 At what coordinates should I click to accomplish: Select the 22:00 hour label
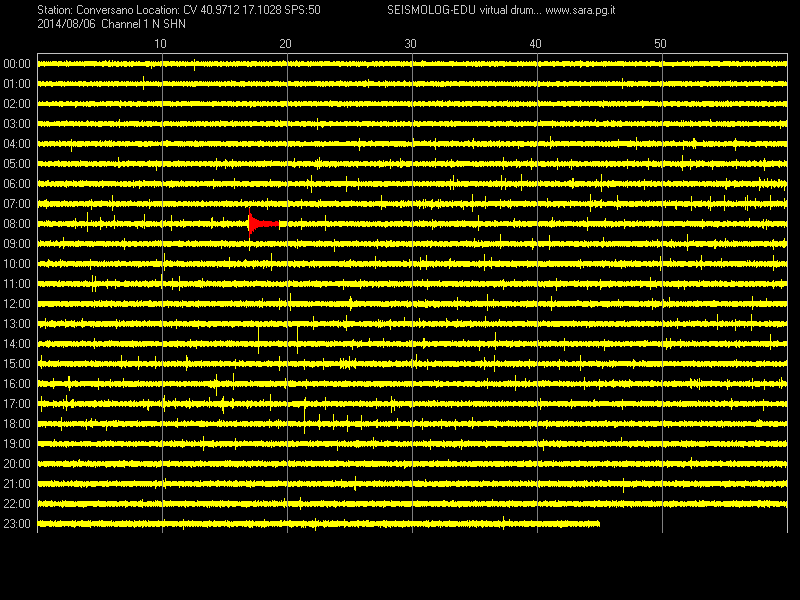17,504
